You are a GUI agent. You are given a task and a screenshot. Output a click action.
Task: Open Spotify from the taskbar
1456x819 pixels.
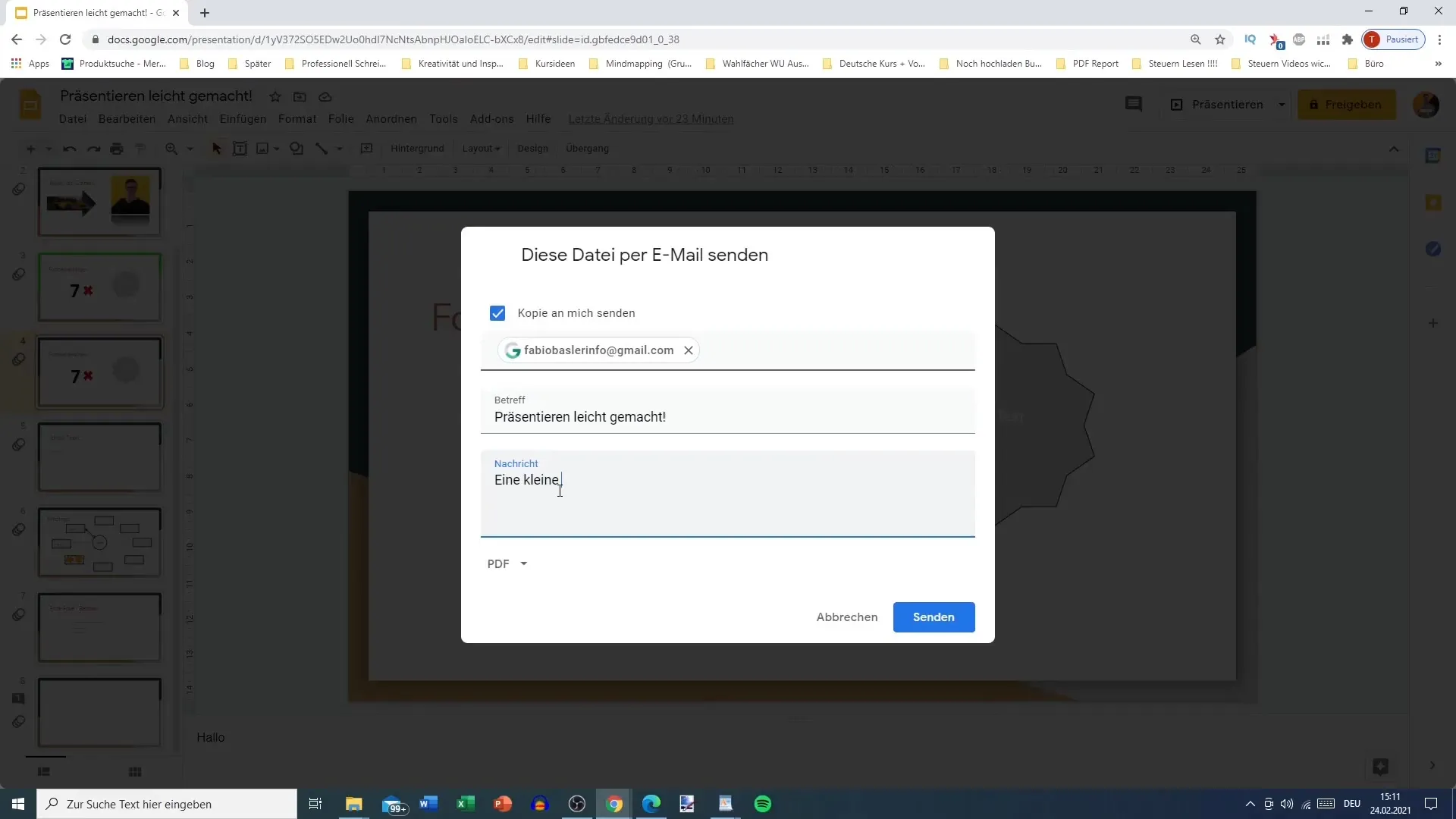coord(763,804)
